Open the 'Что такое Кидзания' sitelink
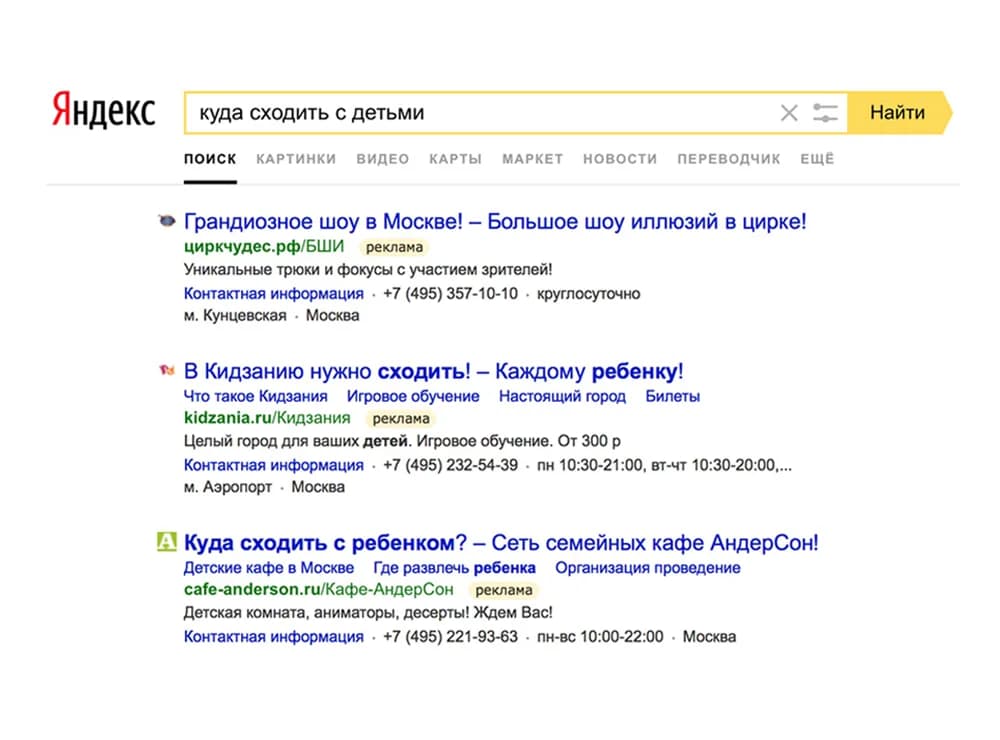Screen dimensions: 1000x740 [x=255, y=396]
